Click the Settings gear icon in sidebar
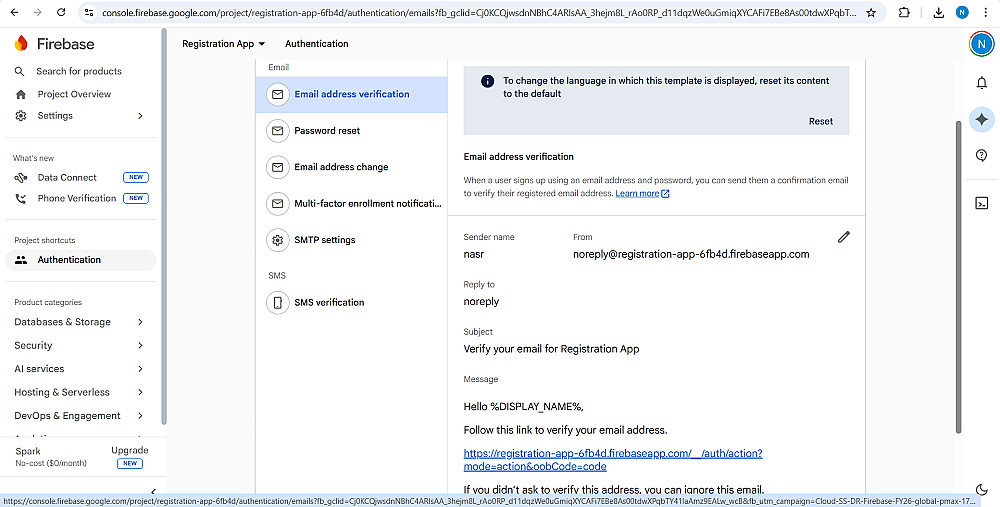Image resolution: width=1000 pixels, height=507 pixels. pyautogui.click(x=21, y=115)
